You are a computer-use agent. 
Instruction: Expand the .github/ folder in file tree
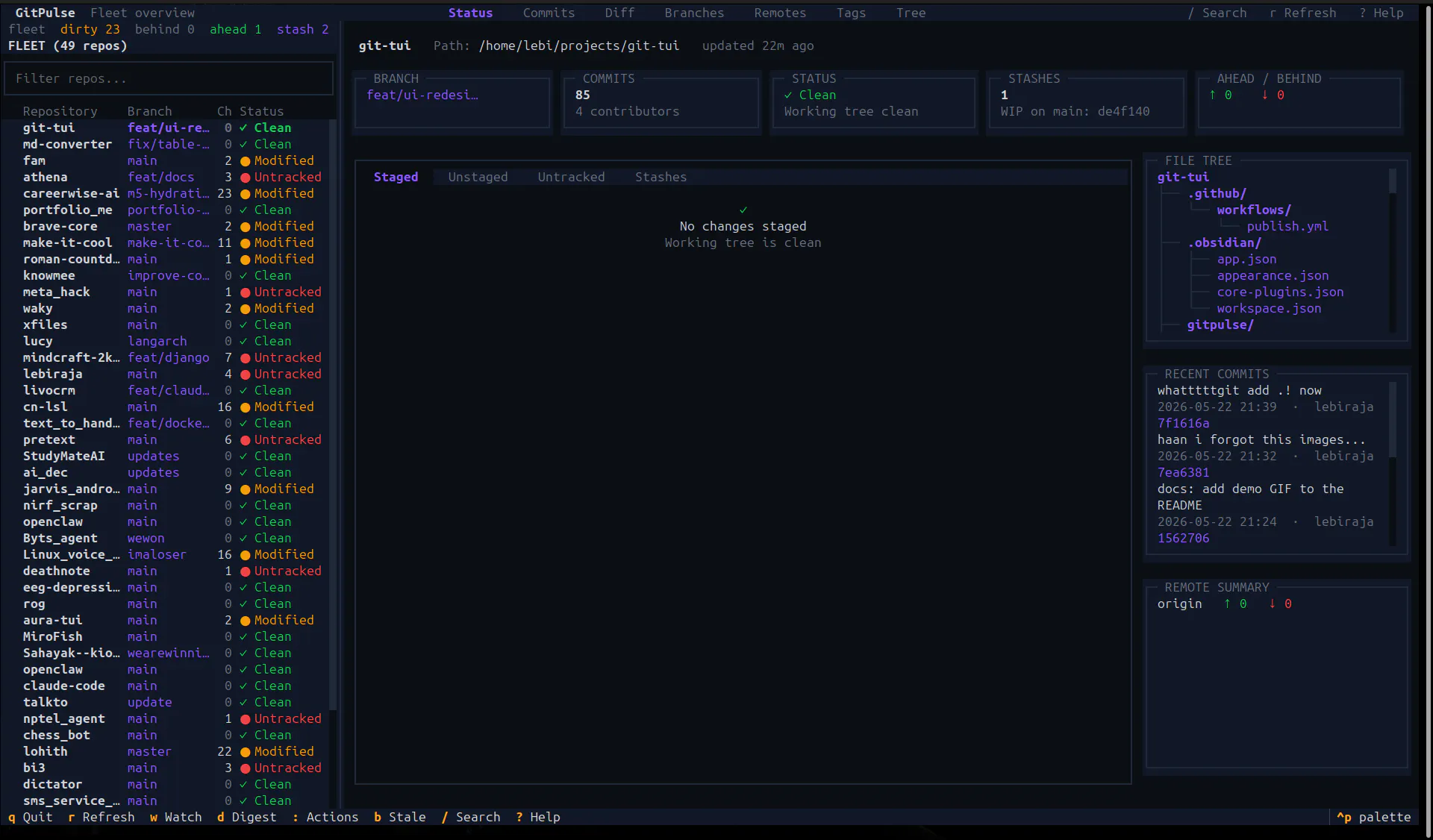click(x=1217, y=193)
